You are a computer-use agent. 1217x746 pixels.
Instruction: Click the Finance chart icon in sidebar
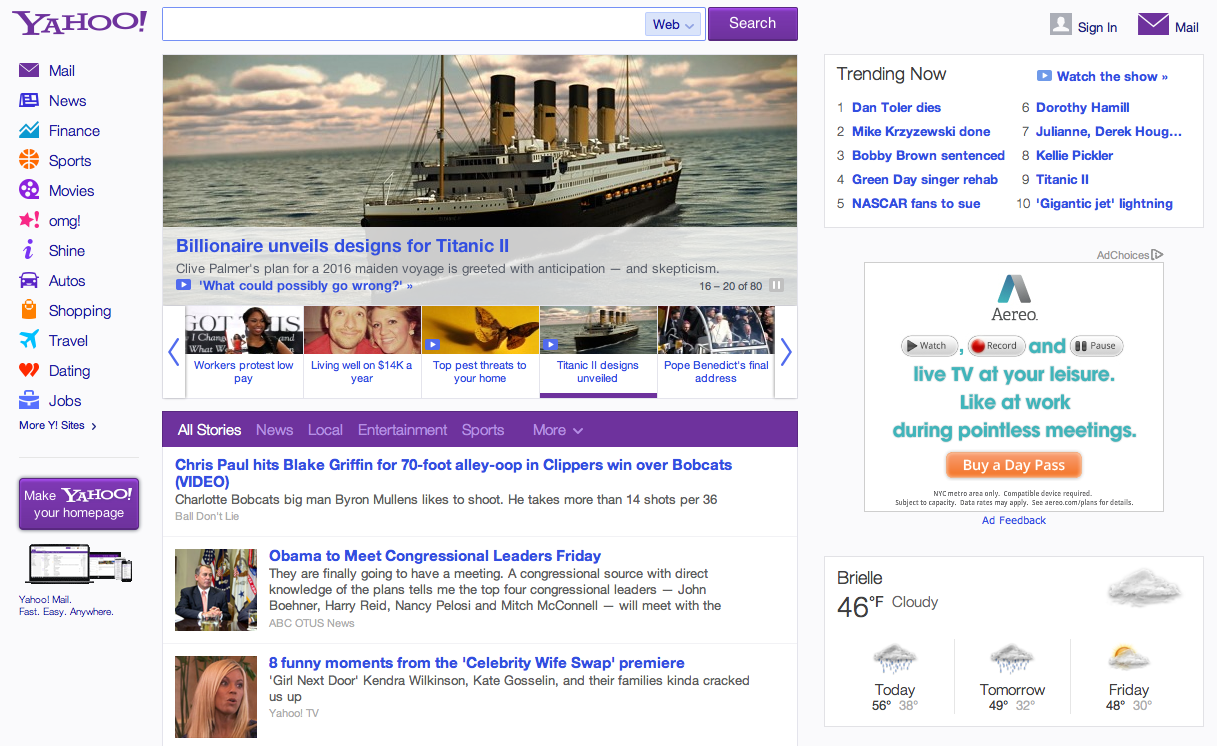point(29,131)
